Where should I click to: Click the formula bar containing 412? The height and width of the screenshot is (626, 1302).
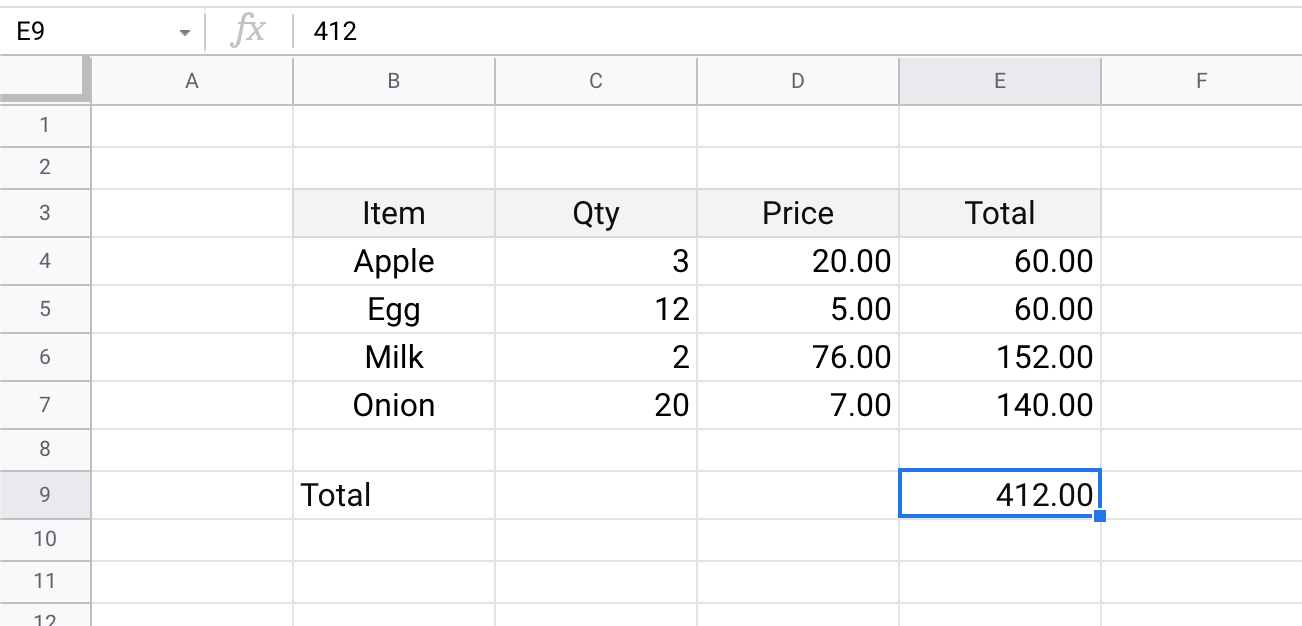pyautogui.click(x=700, y=32)
